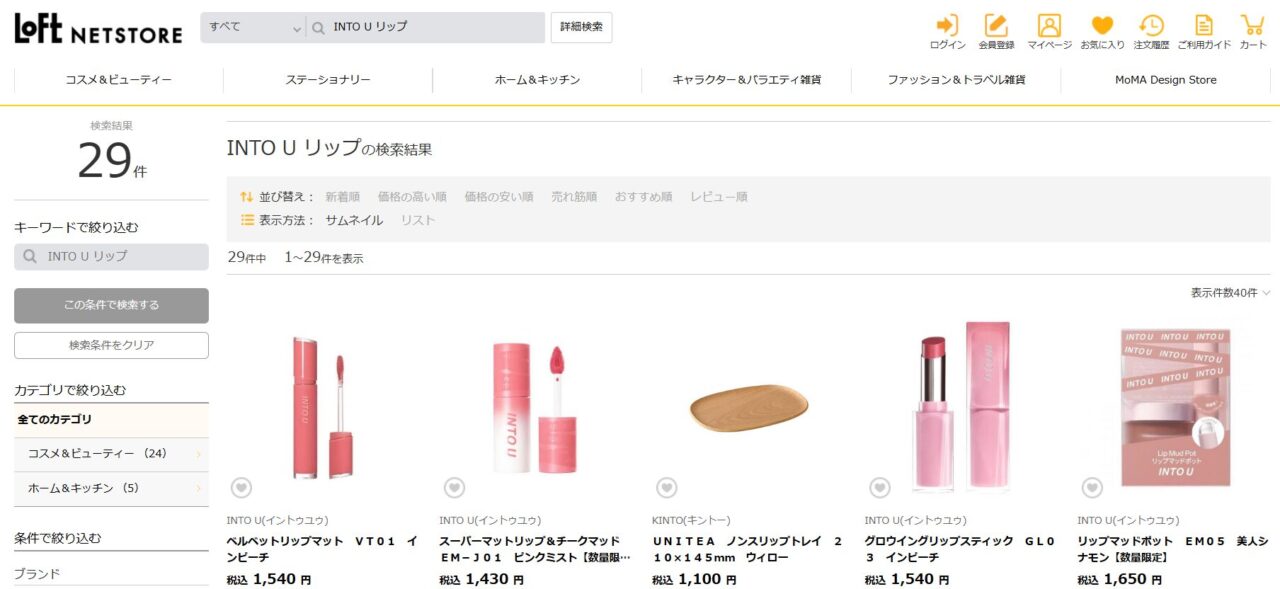Sort results by 売れ筋順
The image size is (1280, 589).
click(574, 197)
